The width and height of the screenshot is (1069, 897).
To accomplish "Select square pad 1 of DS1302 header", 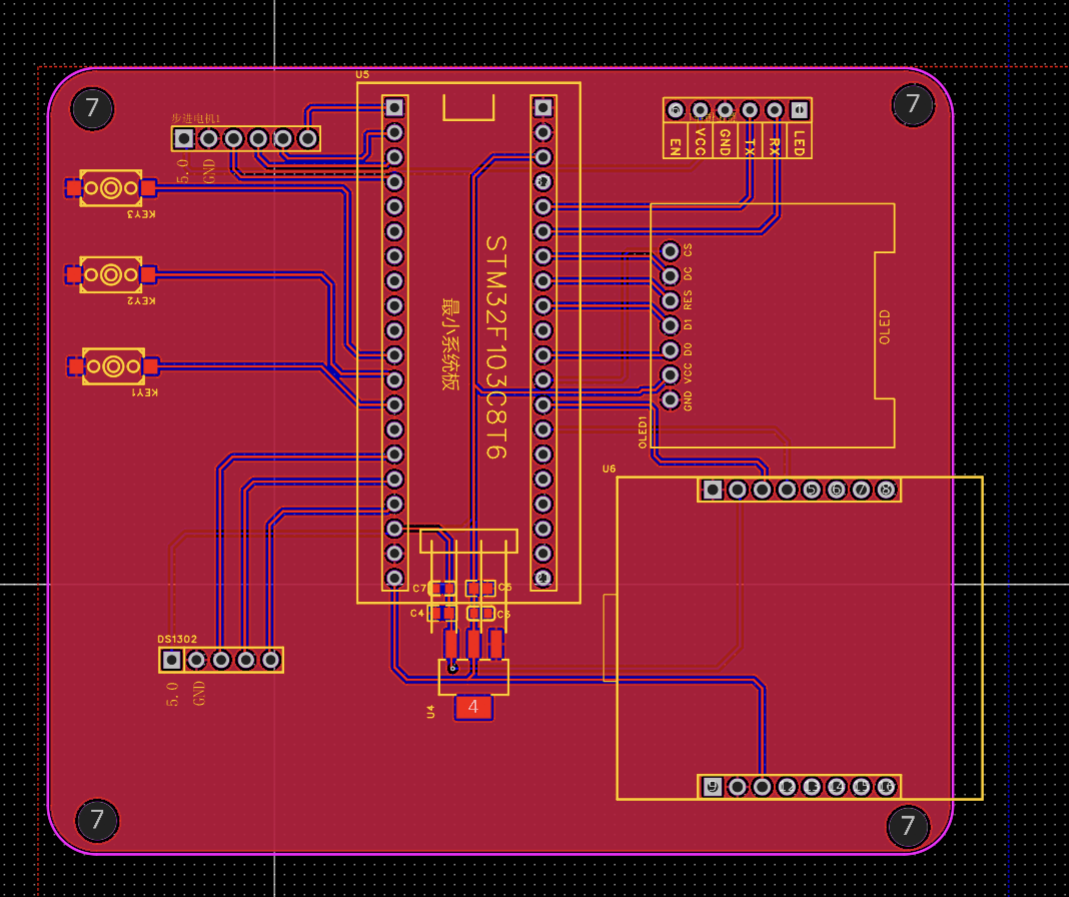I will click(x=172, y=660).
